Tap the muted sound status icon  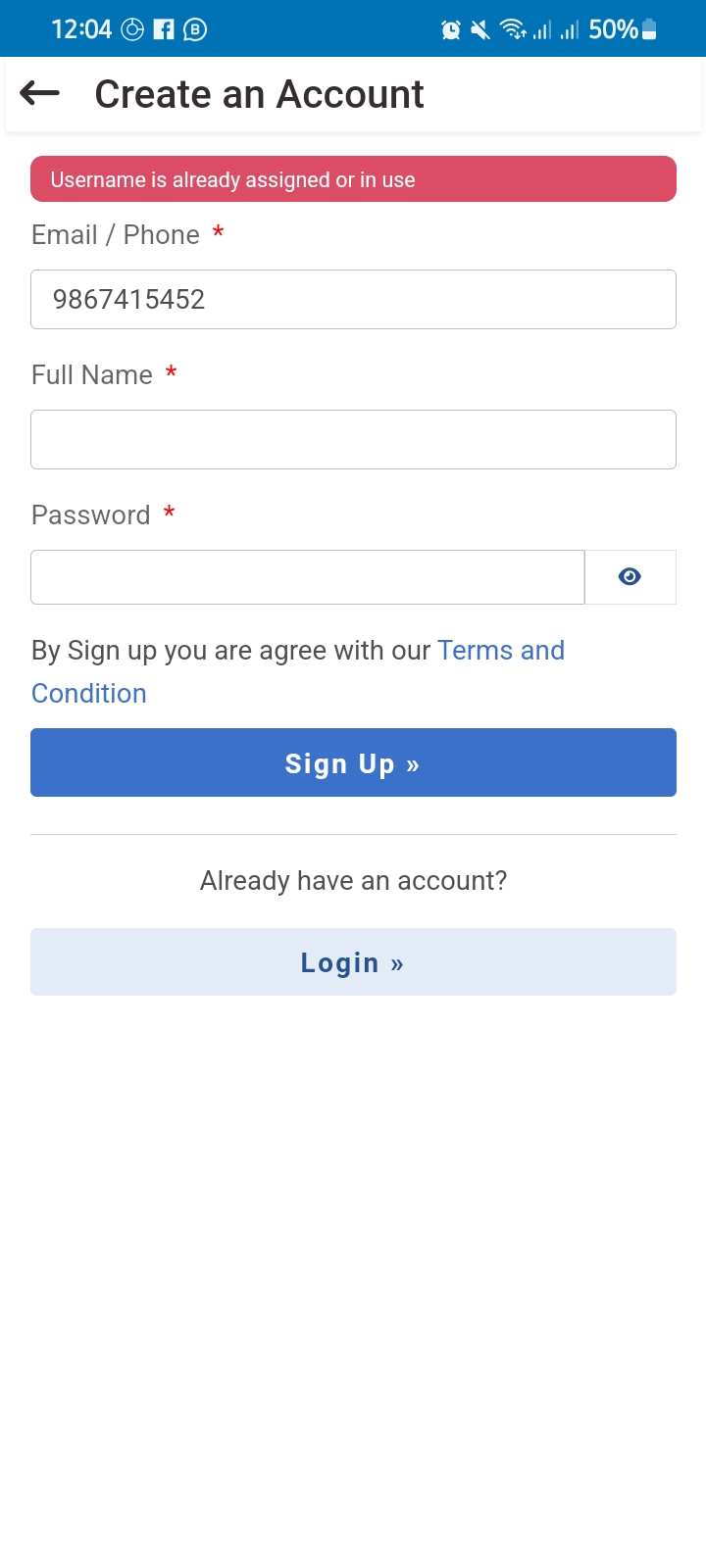pos(480,30)
